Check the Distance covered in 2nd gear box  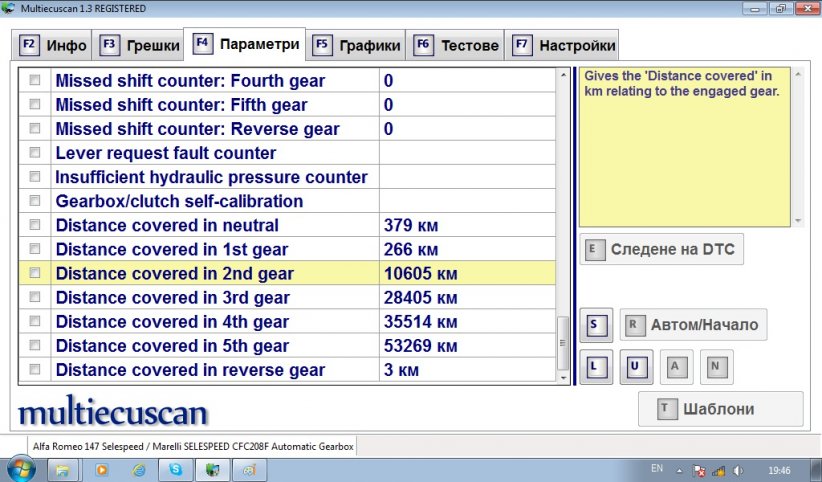[x=36, y=273]
